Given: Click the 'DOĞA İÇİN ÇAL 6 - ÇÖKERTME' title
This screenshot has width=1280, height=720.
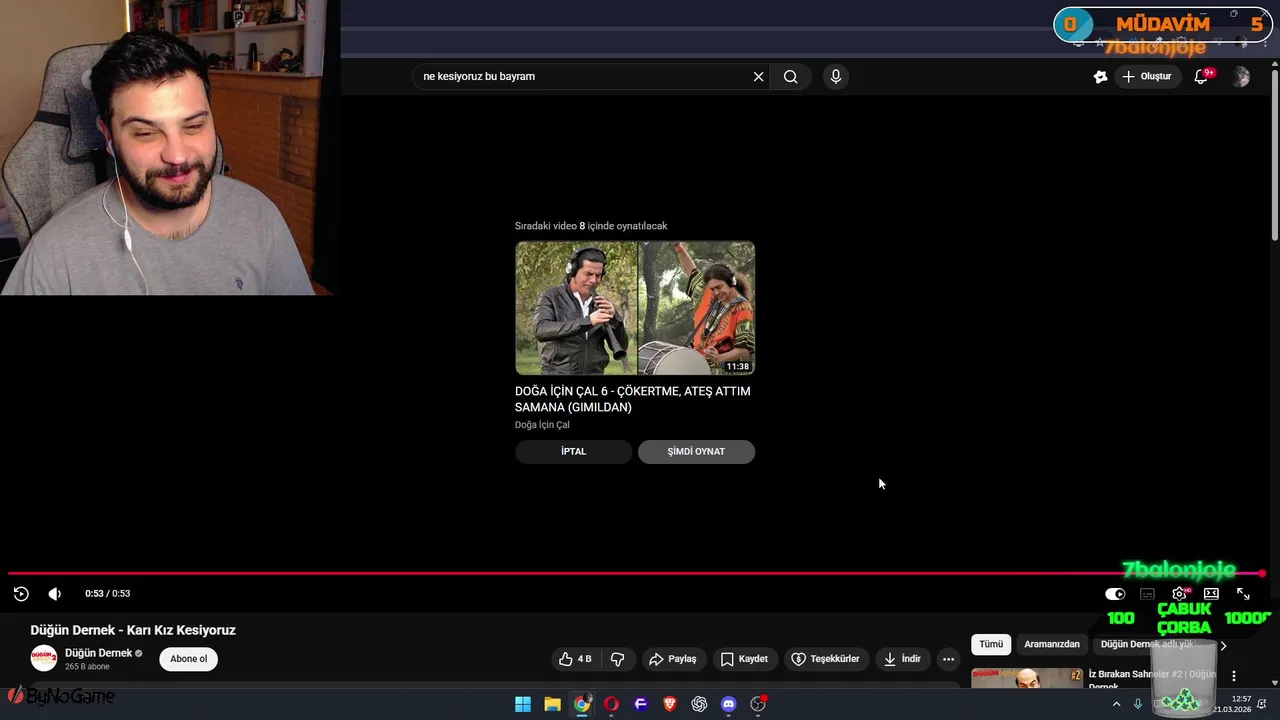Looking at the screenshot, I should pos(632,399).
